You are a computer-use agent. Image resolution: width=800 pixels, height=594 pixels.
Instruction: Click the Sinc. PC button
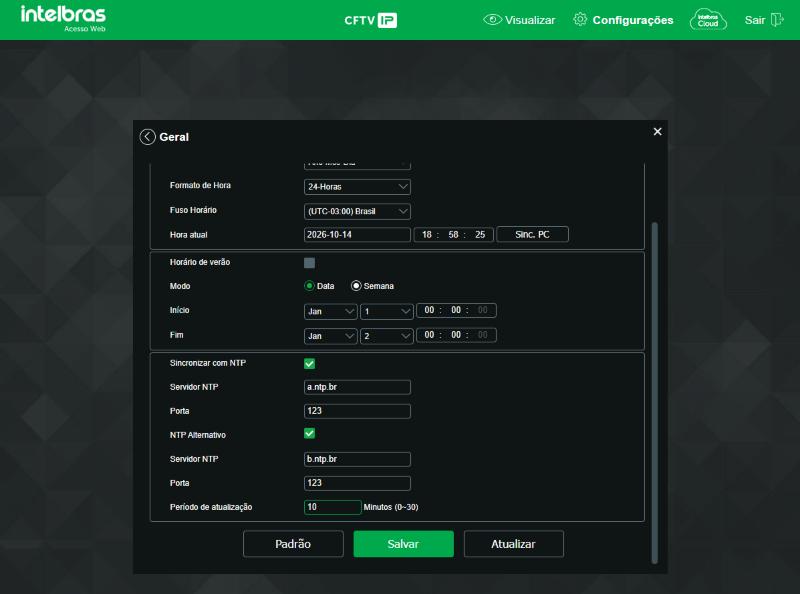click(x=532, y=234)
